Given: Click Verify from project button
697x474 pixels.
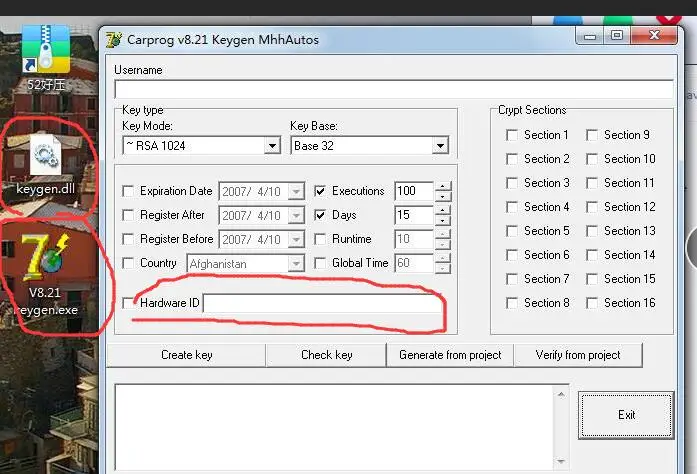Looking at the screenshot, I should point(578,355).
